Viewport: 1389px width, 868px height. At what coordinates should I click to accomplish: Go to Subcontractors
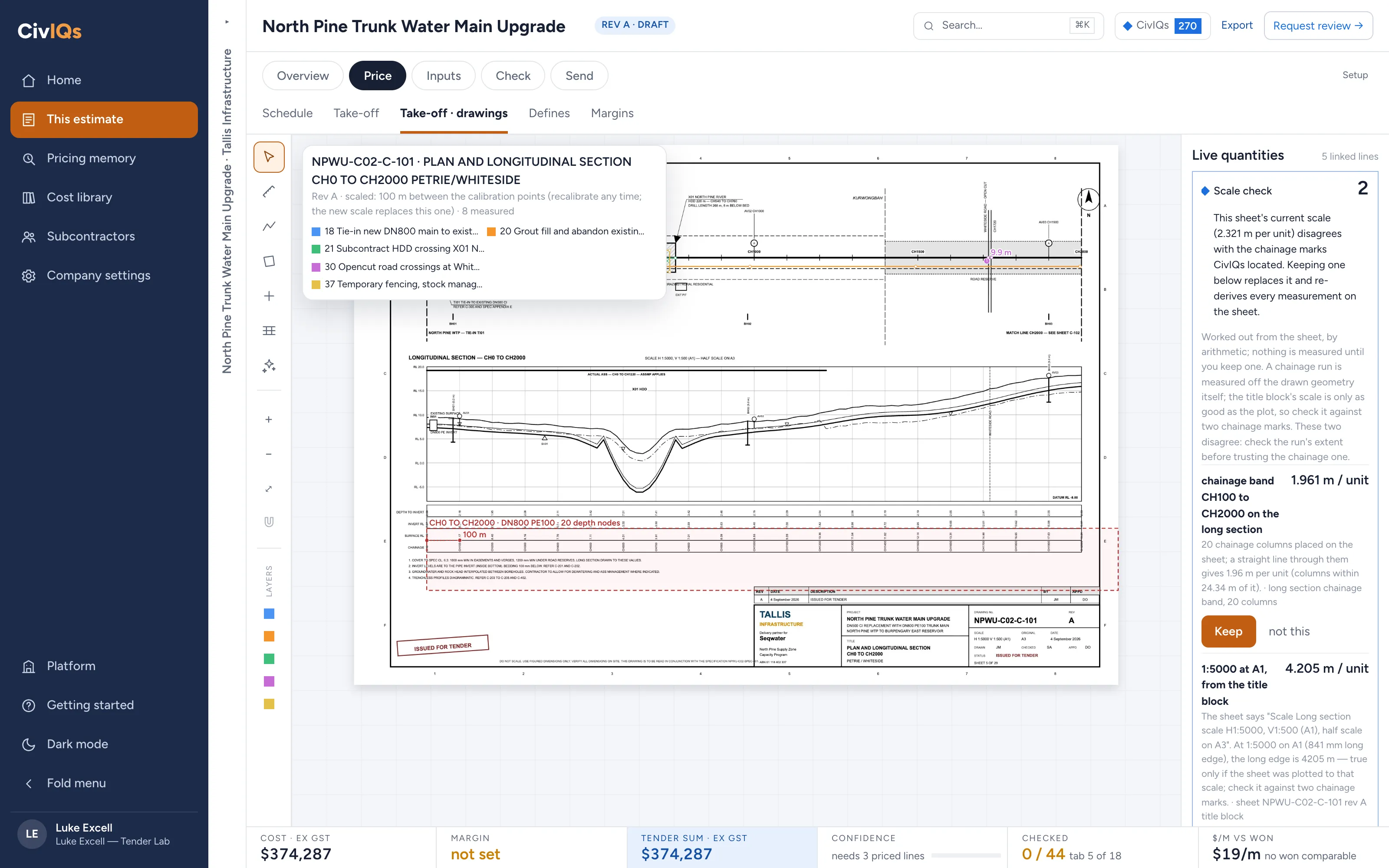[104, 237]
